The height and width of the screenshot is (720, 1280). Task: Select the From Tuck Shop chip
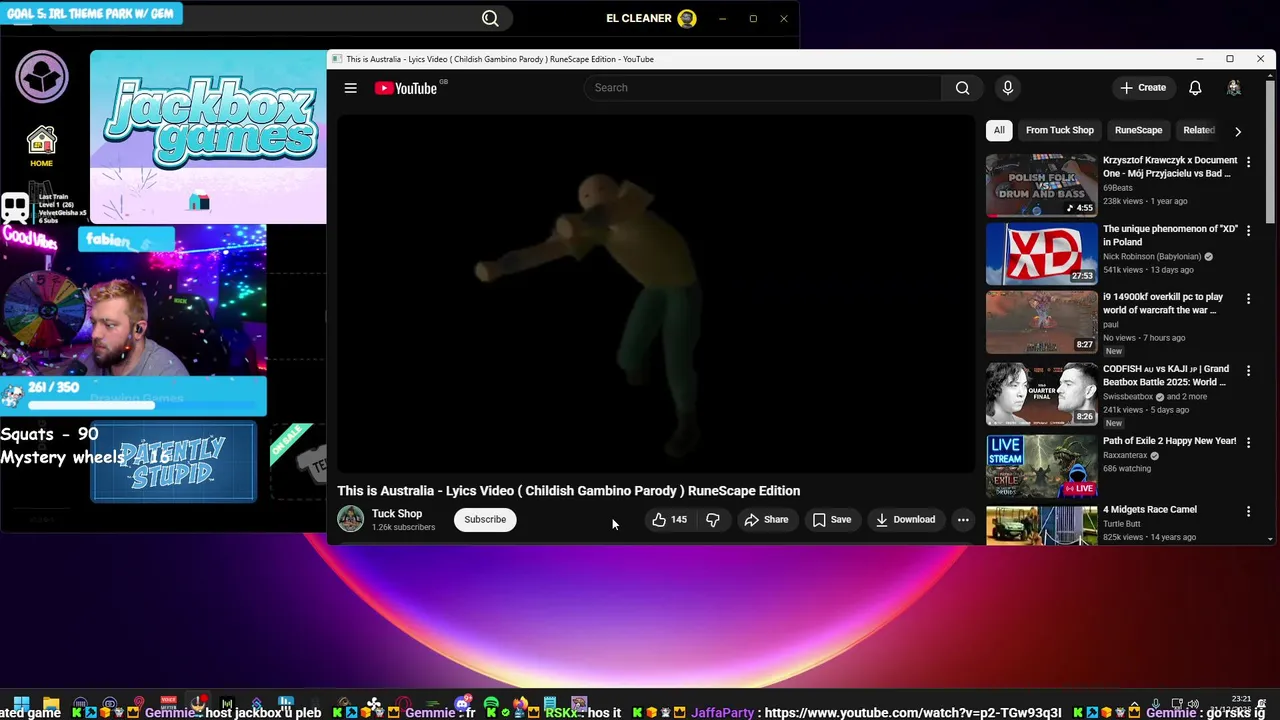1059,130
